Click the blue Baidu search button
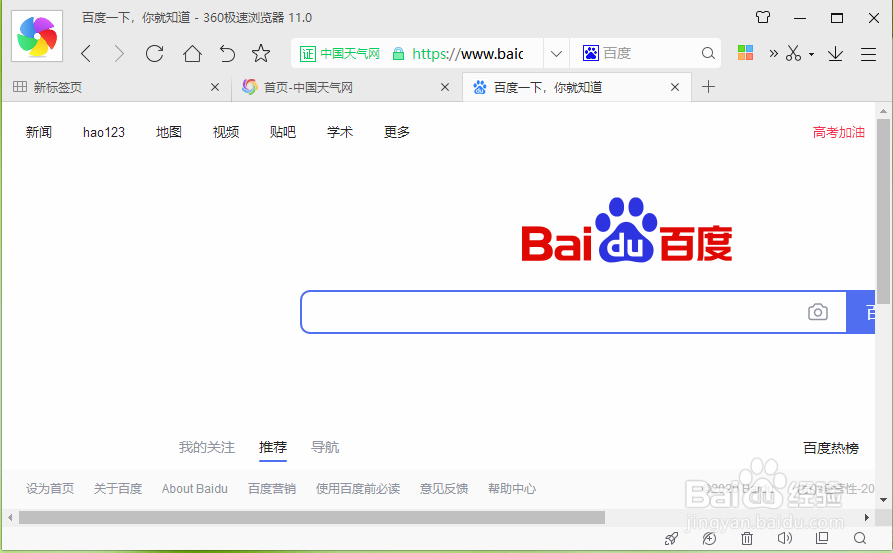 tap(861, 312)
